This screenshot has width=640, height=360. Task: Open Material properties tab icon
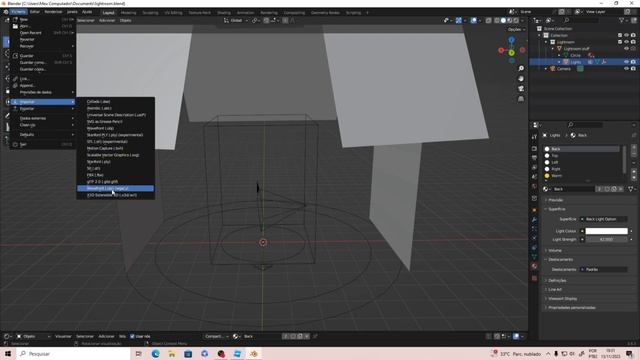coord(534,266)
